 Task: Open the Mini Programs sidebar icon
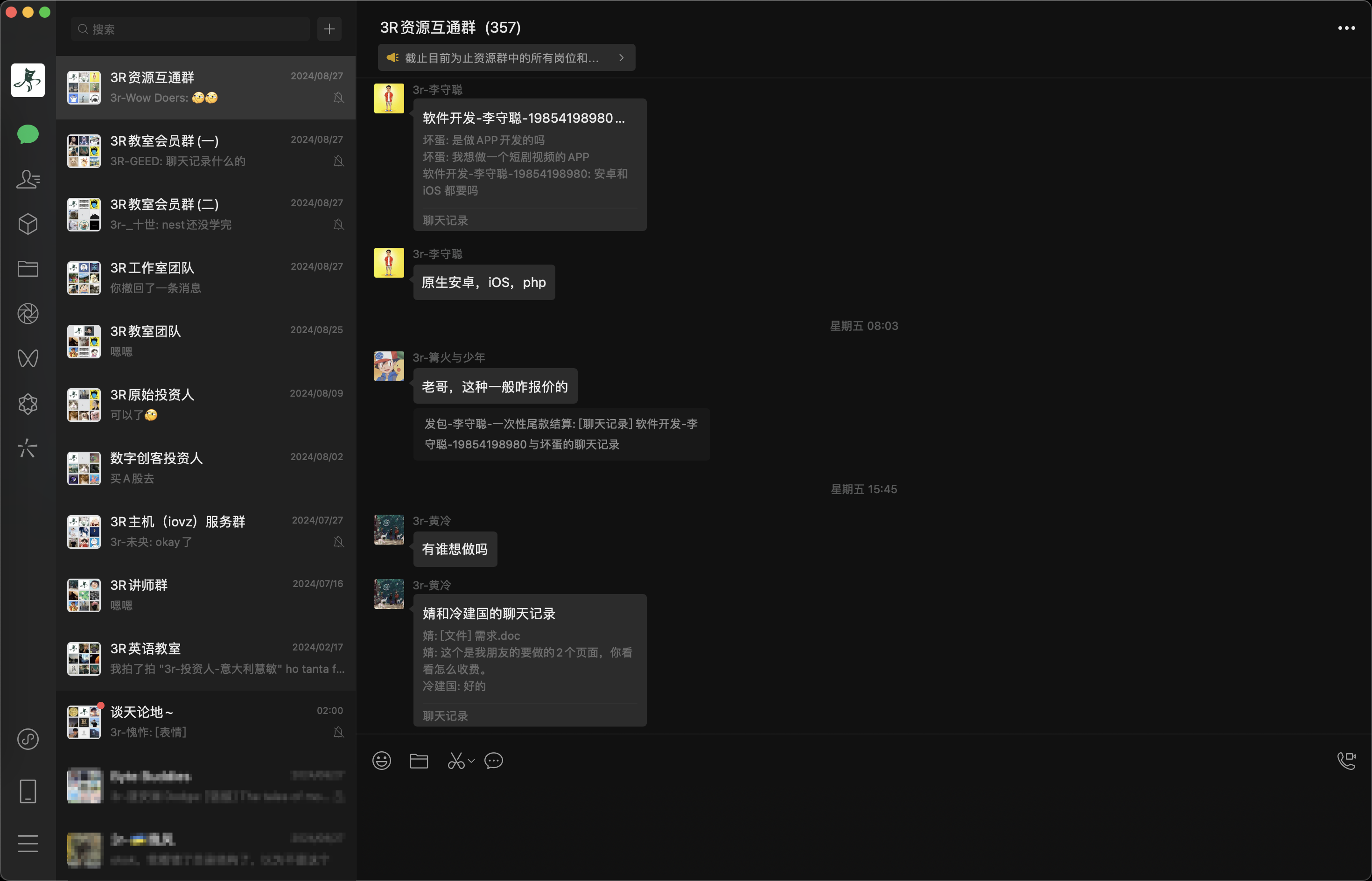tap(28, 739)
